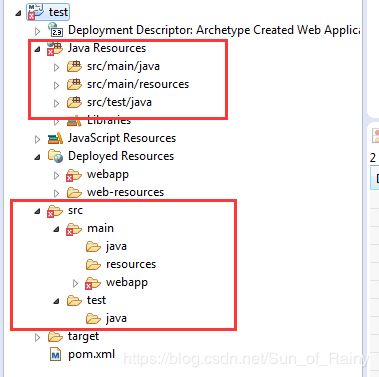379x377 pixels.
Task: Select the 'target' folder label
Action: (x=83, y=336)
